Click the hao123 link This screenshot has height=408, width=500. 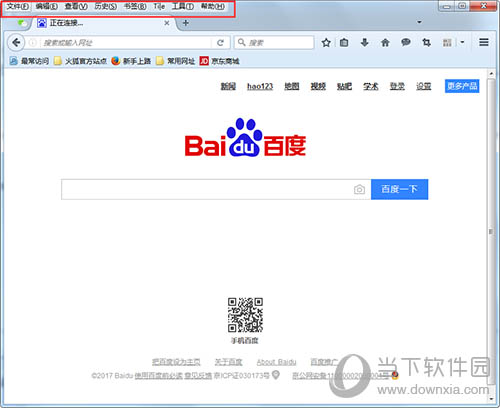point(260,86)
